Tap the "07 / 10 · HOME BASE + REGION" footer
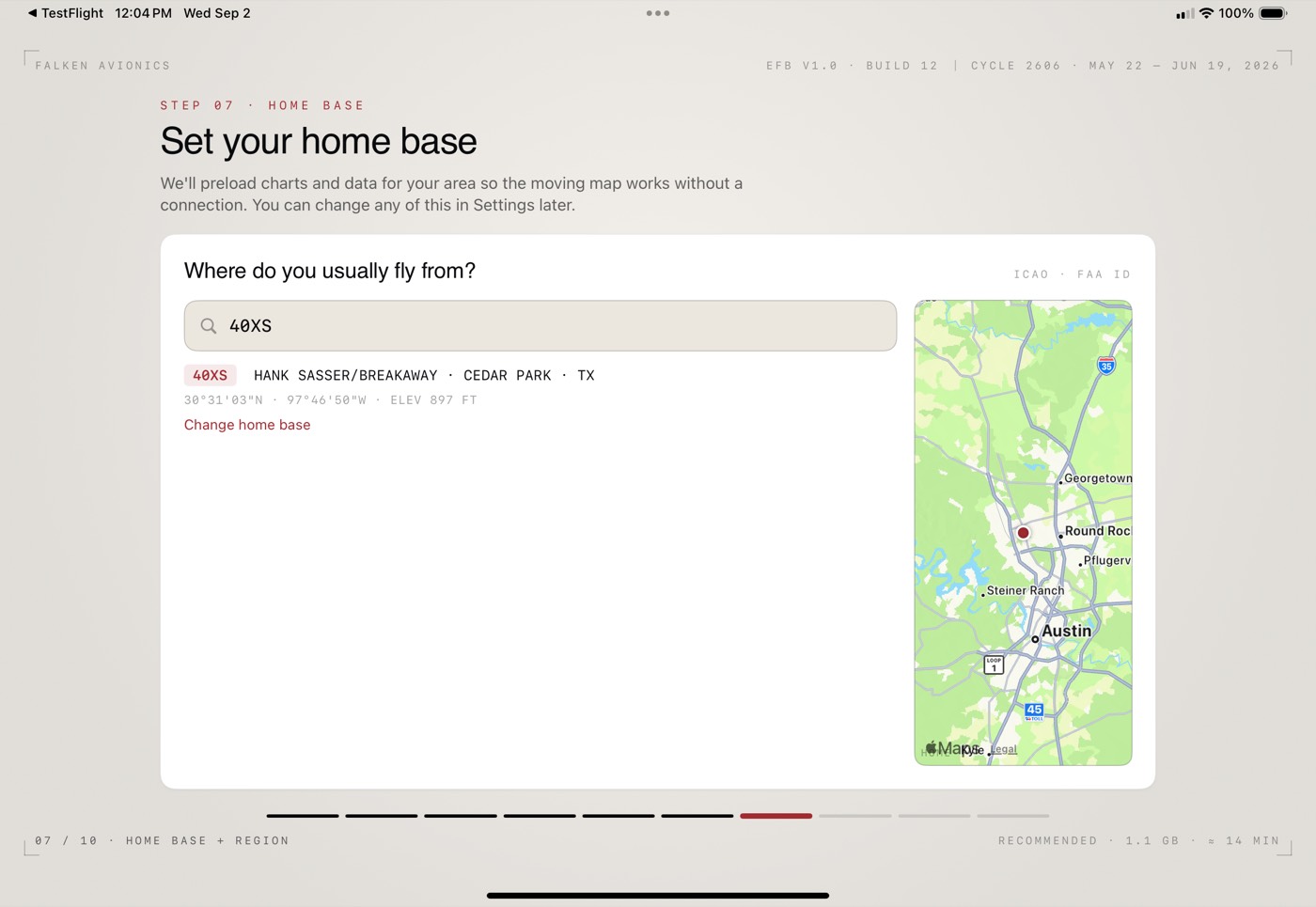Viewport: 1316px width, 907px height. (x=162, y=841)
